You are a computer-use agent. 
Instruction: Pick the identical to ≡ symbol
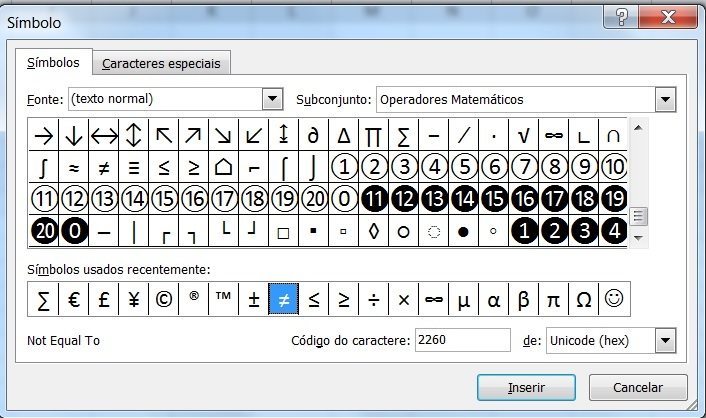tap(134, 167)
